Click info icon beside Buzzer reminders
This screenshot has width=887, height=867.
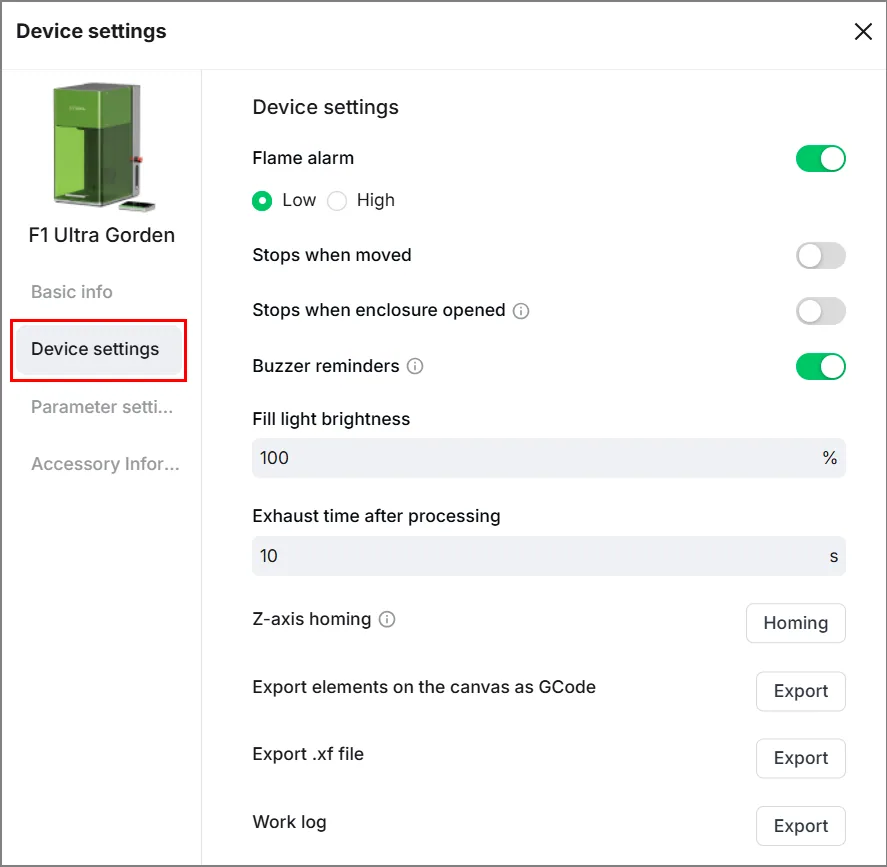(415, 366)
